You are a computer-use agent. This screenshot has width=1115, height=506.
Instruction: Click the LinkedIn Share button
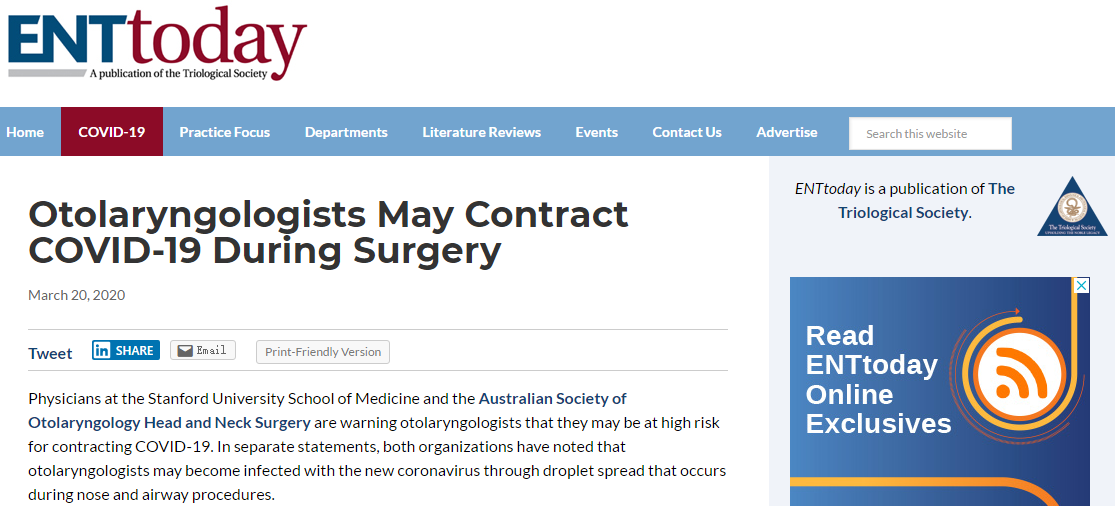coord(126,350)
